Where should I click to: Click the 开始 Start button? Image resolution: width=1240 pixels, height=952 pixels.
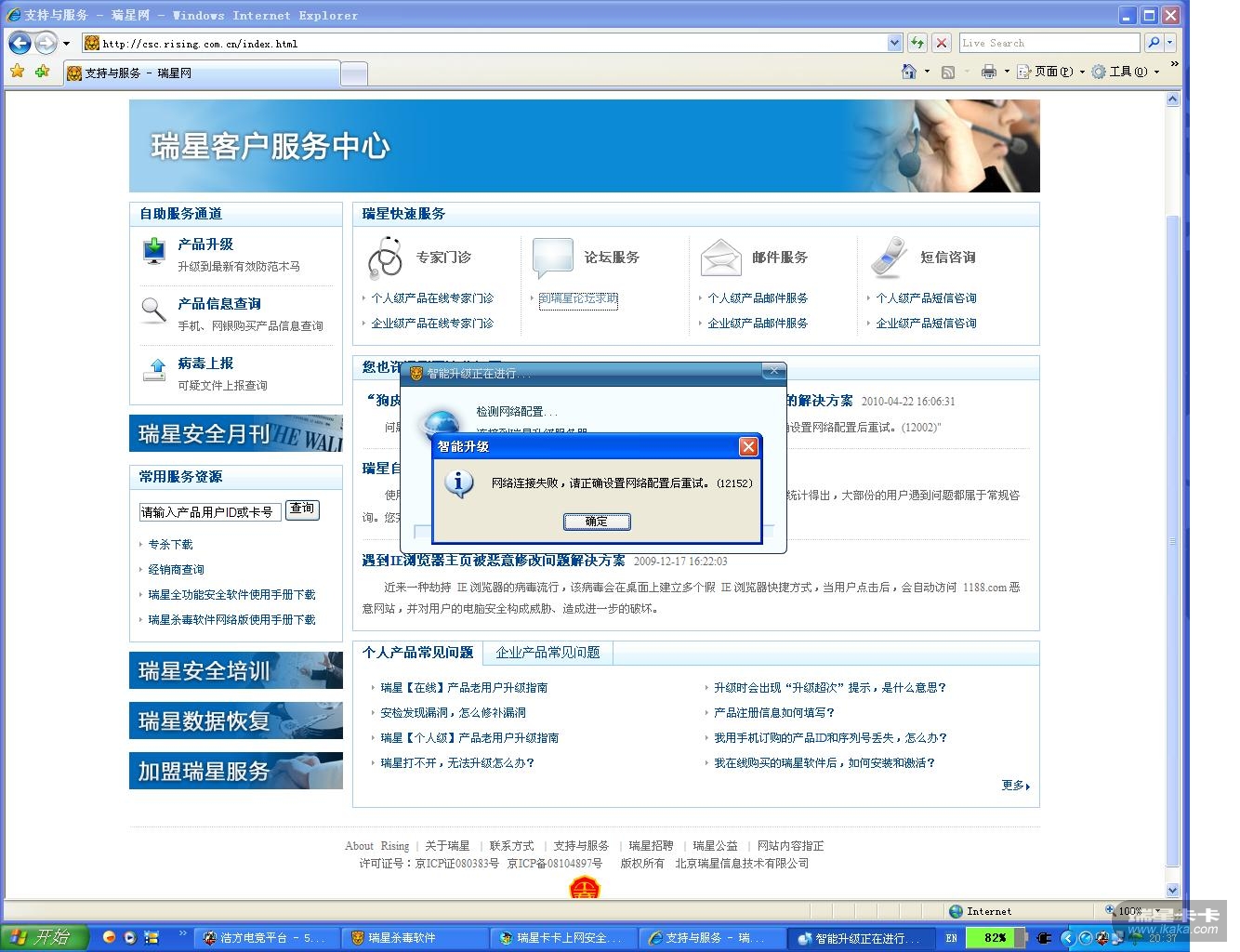44,937
